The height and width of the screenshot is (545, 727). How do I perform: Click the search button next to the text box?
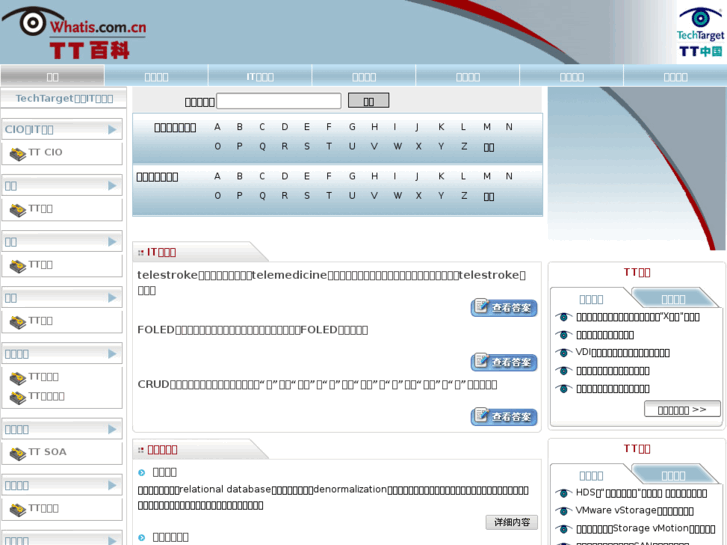pyautogui.click(x=369, y=101)
